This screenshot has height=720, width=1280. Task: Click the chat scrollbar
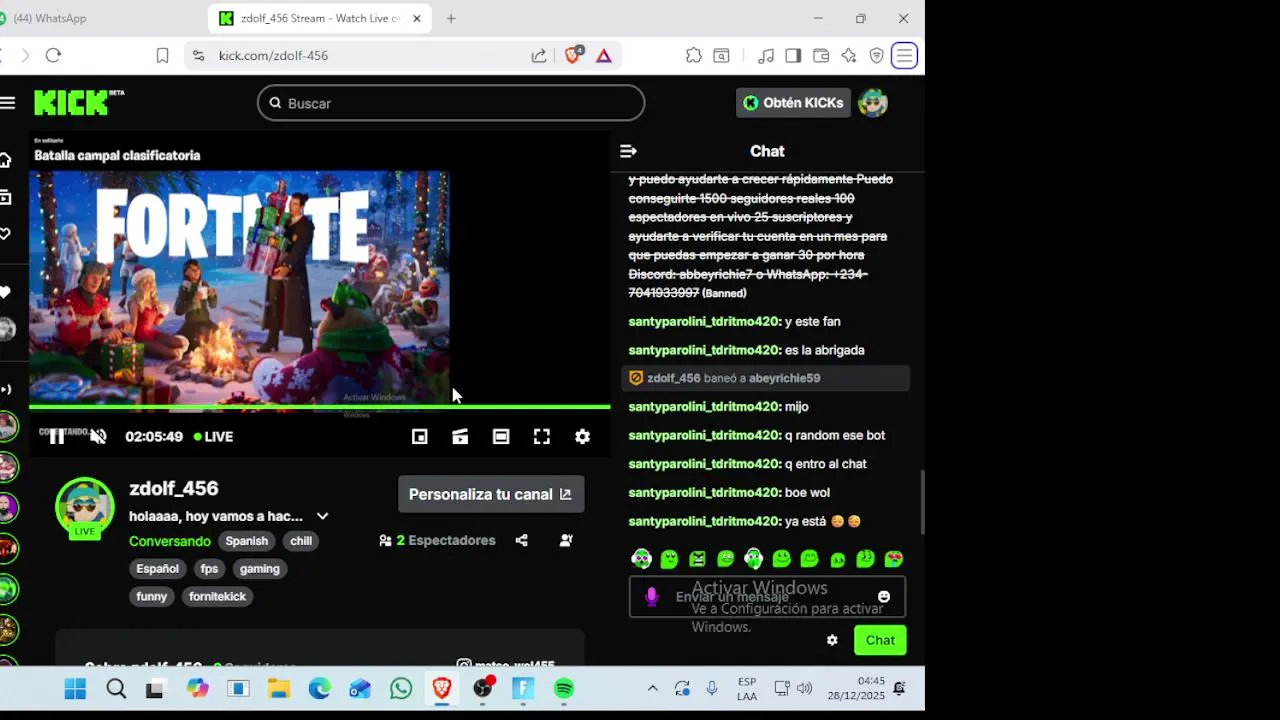921,502
